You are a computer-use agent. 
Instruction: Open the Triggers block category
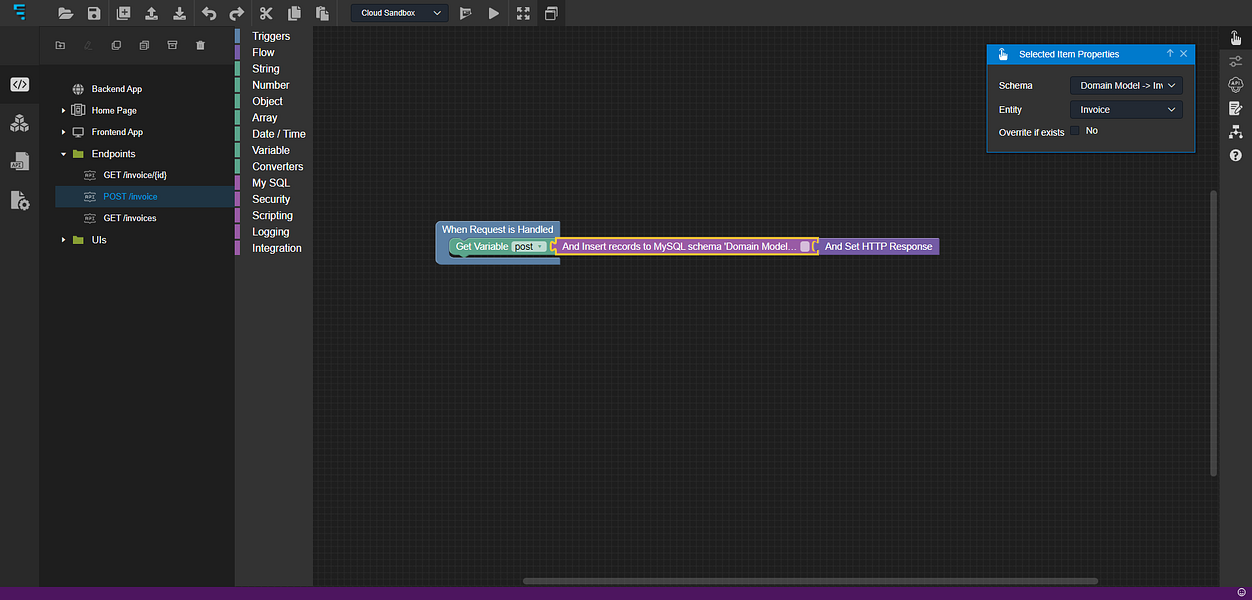[271, 36]
